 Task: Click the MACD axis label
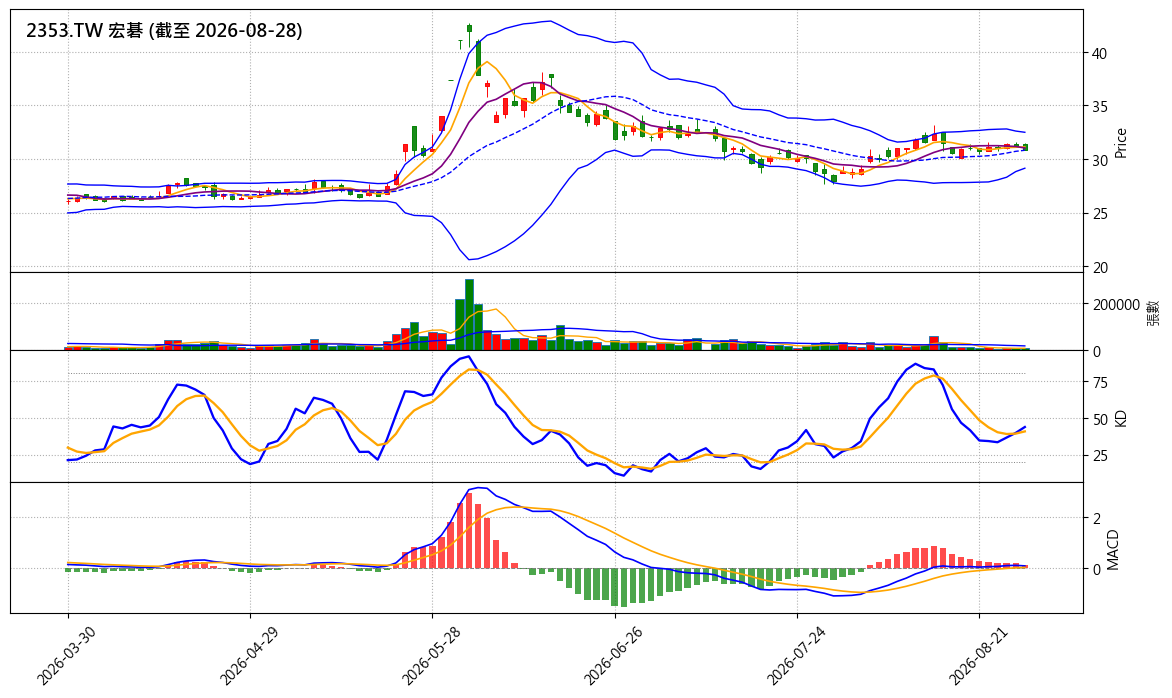tap(1114, 550)
